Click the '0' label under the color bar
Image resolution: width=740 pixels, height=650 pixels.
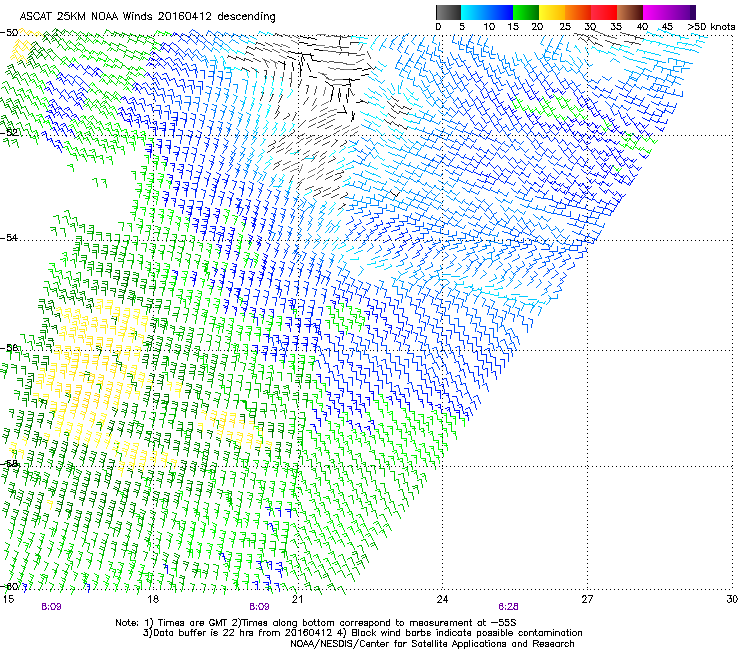438,26
